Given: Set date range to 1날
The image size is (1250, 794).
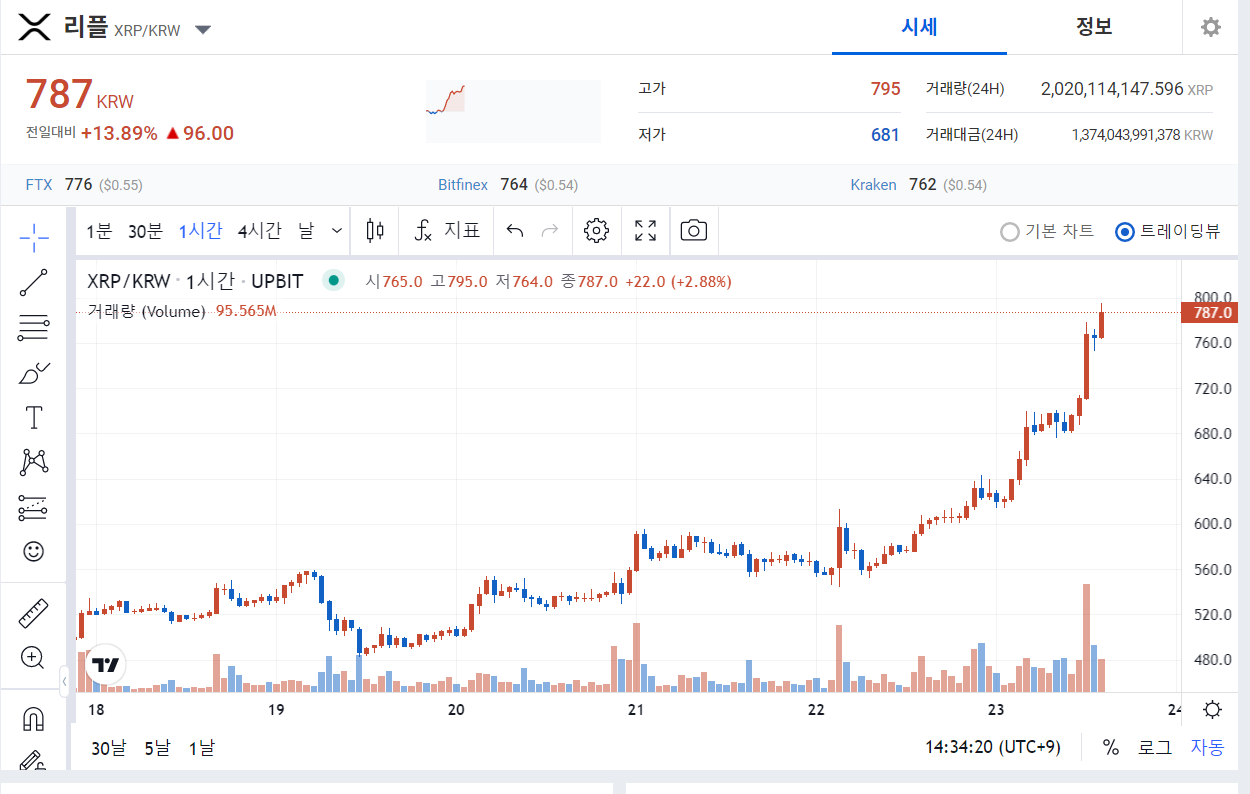Looking at the screenshot, I should 201,748.
